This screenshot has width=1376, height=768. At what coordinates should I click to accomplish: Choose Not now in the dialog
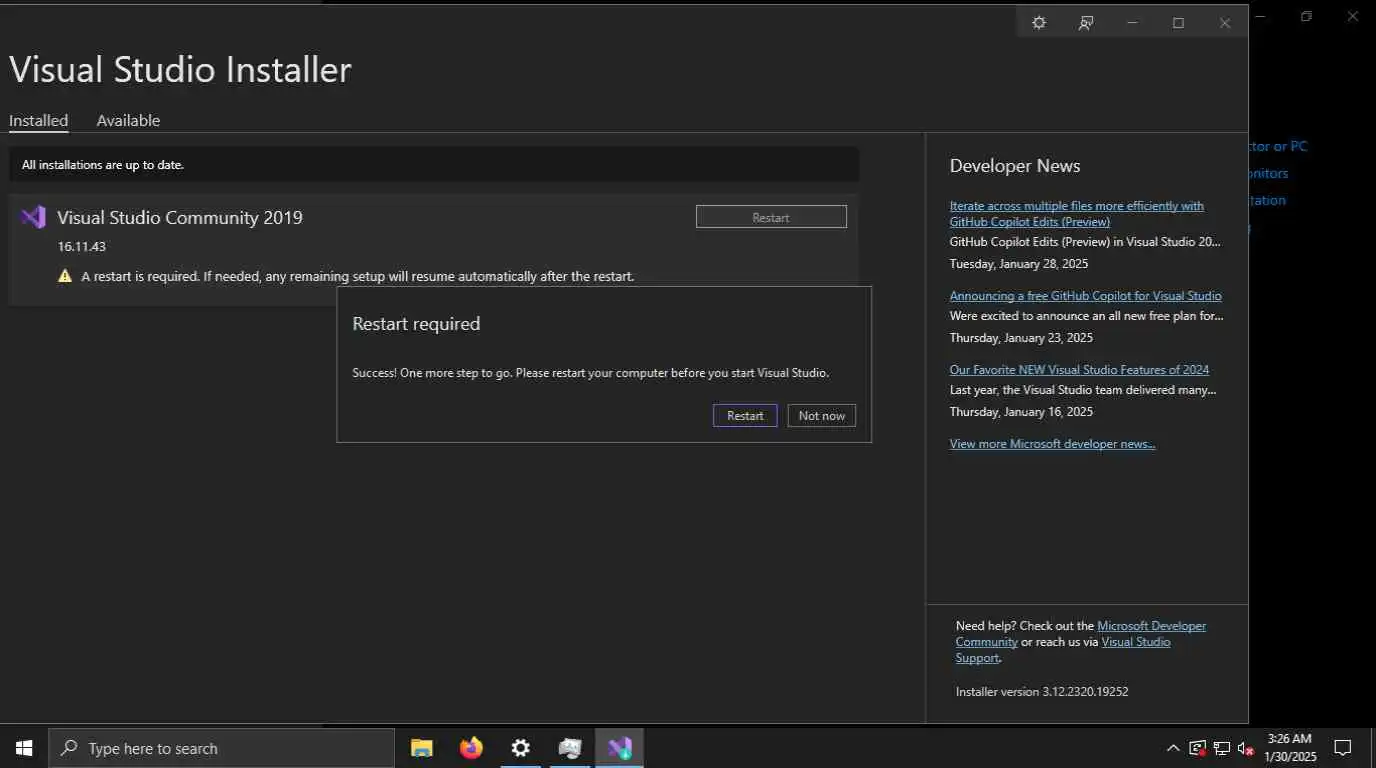tap(822, 415)
